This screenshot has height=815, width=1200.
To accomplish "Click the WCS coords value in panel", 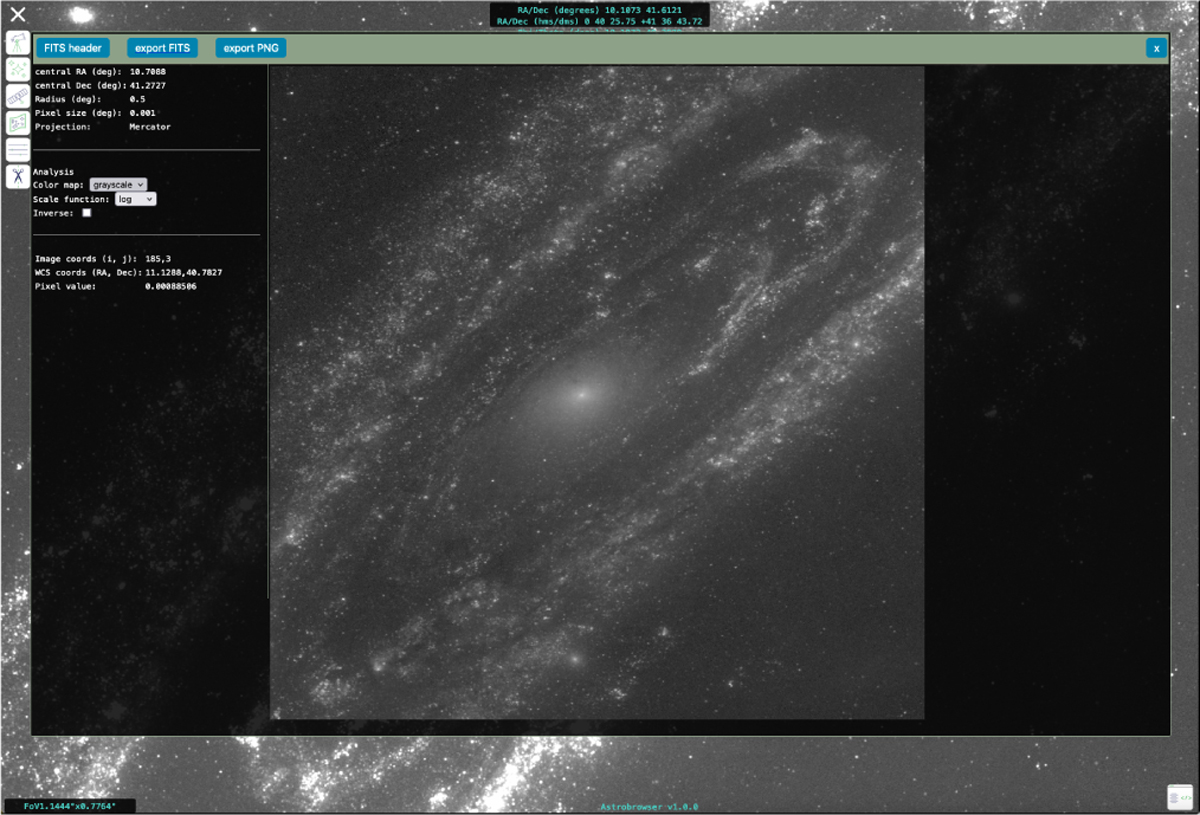I will click(184, 272).
